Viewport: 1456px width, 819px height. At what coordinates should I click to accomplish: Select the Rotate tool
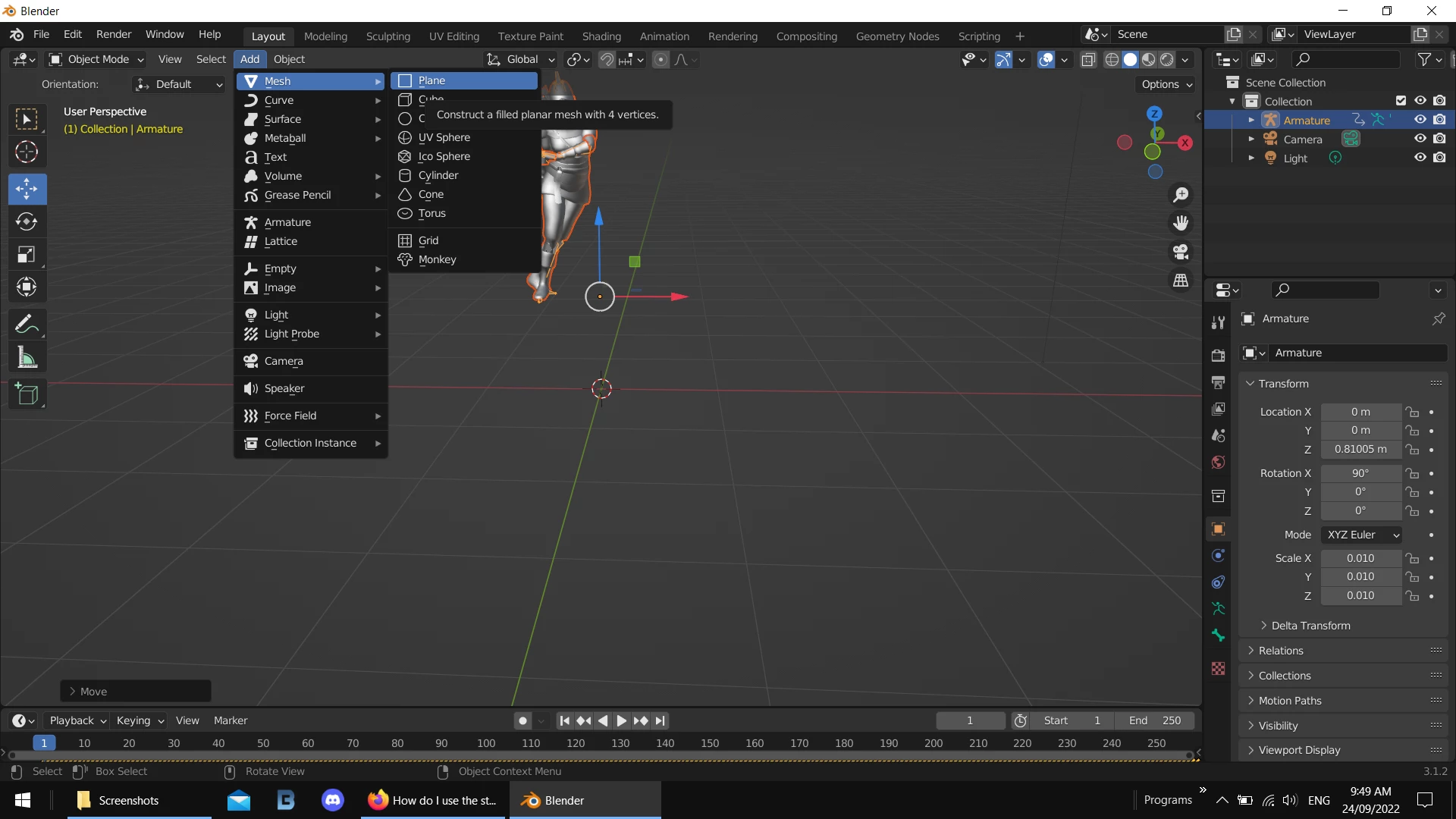(x=27, y=221)
